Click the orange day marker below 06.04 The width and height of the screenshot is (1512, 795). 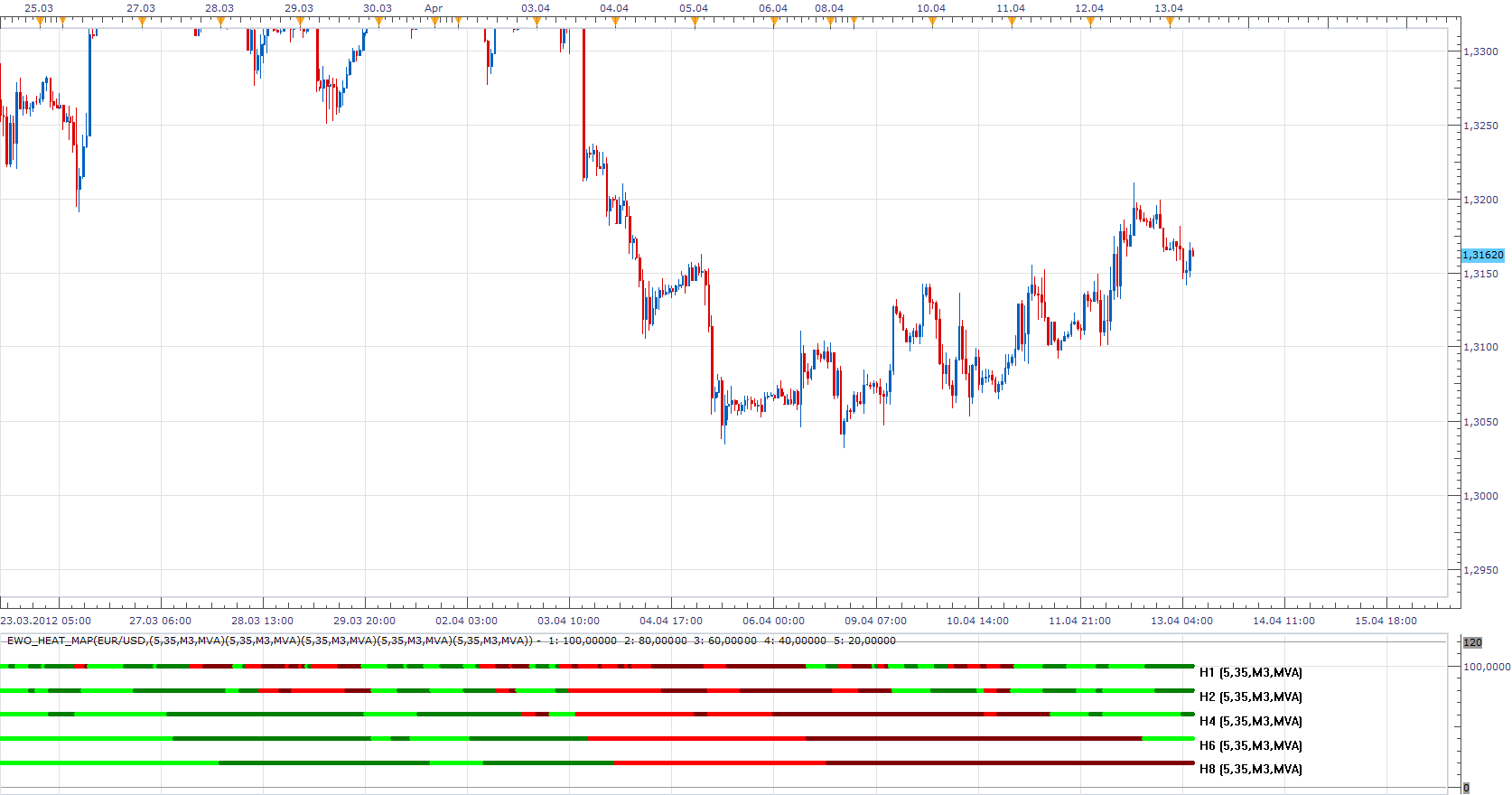(774, 23)
